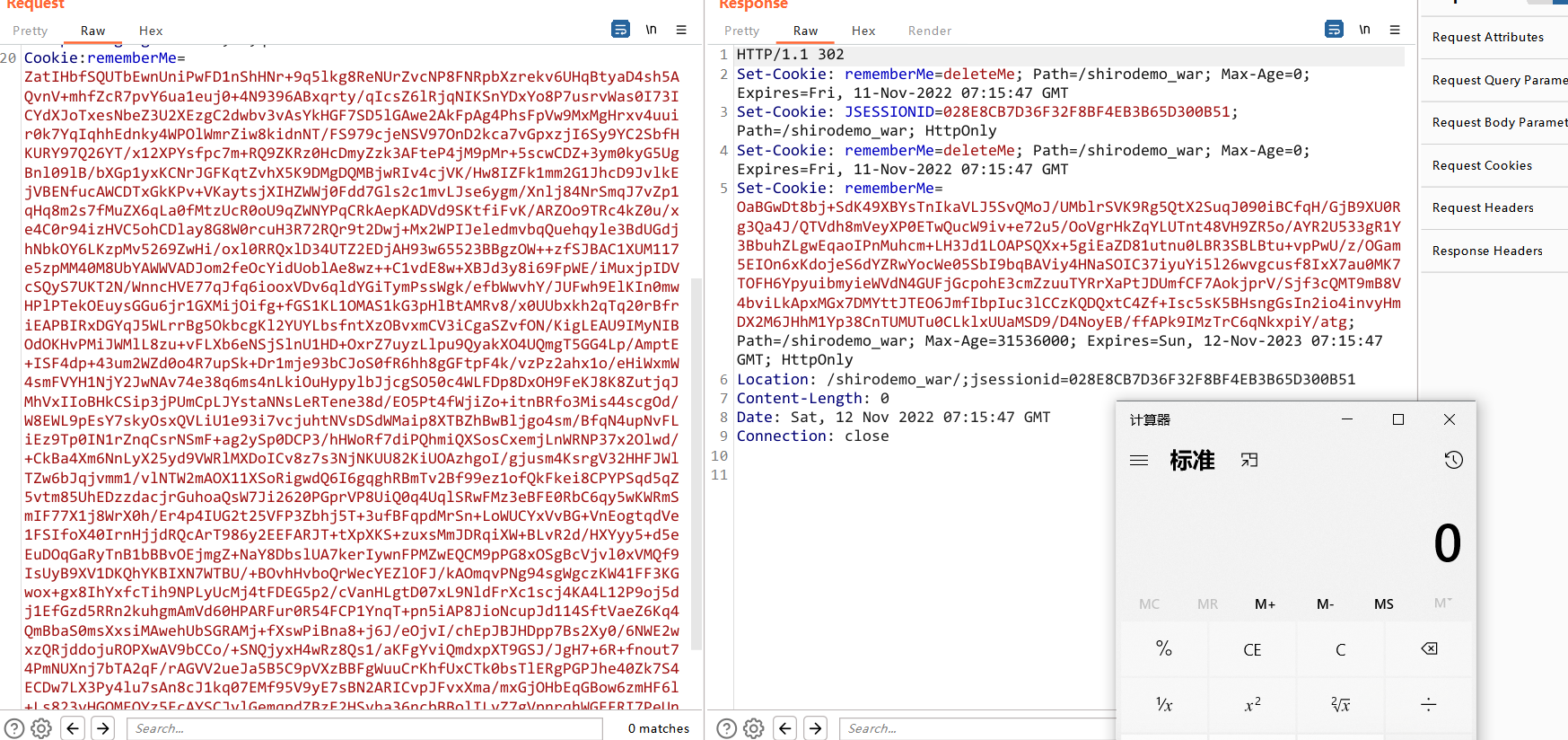Viewport: 1568px width, 740px height.
Task: Select the Request Raw tab
Action: [x=92, y=31]
